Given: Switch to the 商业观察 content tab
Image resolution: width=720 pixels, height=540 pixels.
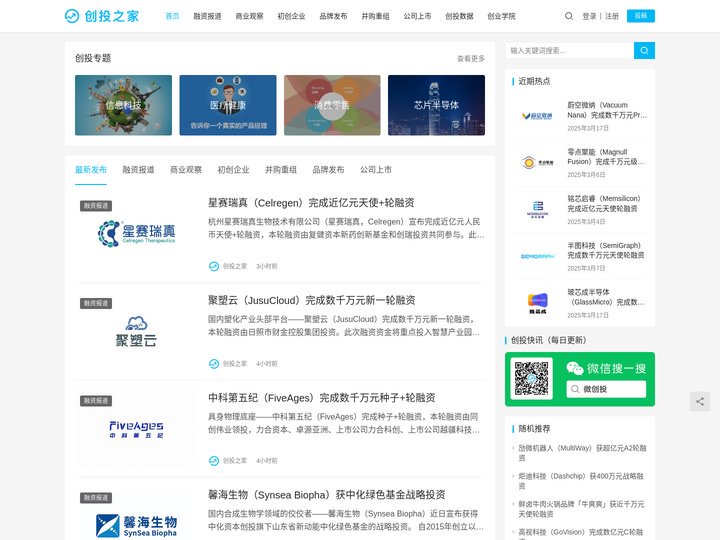Looking at the screenshot, I should 186,170.
